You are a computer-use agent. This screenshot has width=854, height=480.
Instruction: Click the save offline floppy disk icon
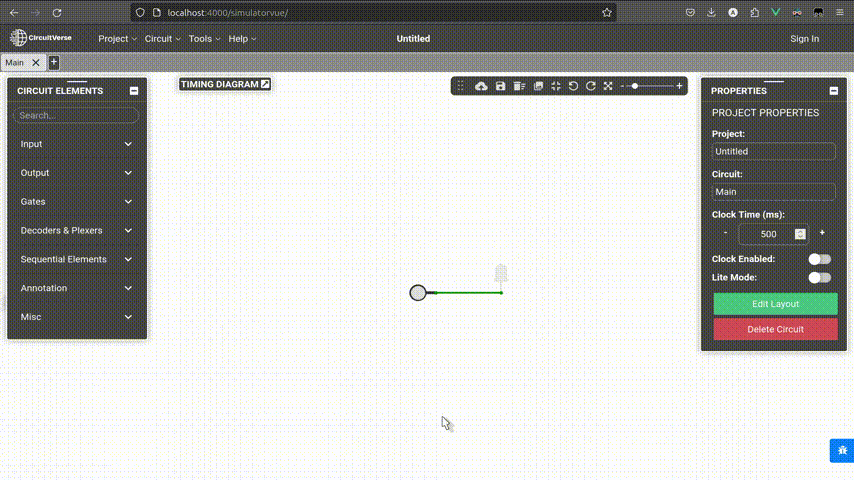click(x=500, y=87)
